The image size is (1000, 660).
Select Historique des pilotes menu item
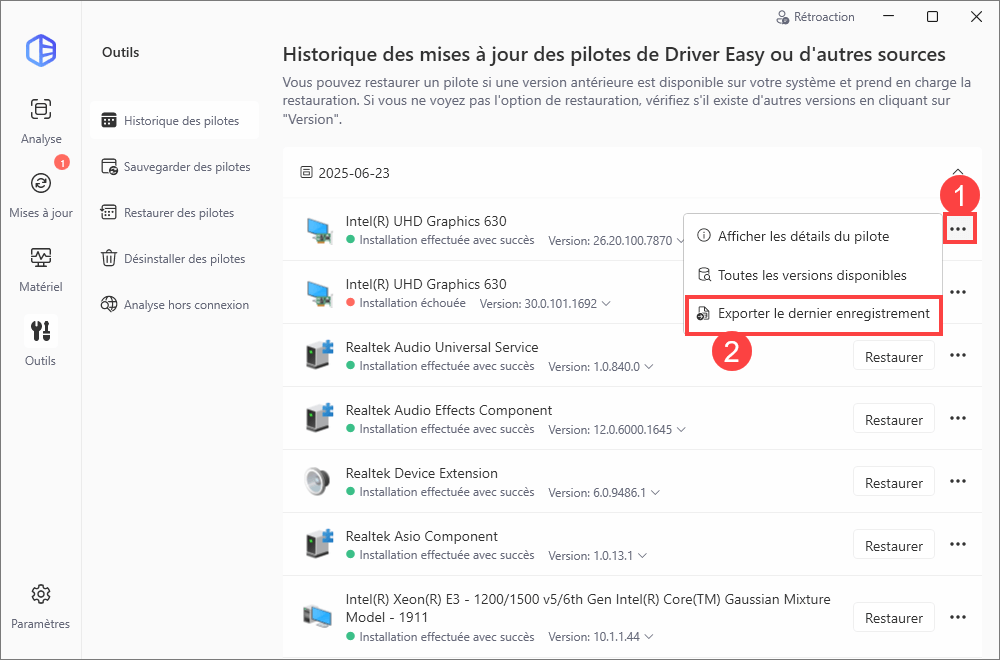pos(174,121)
